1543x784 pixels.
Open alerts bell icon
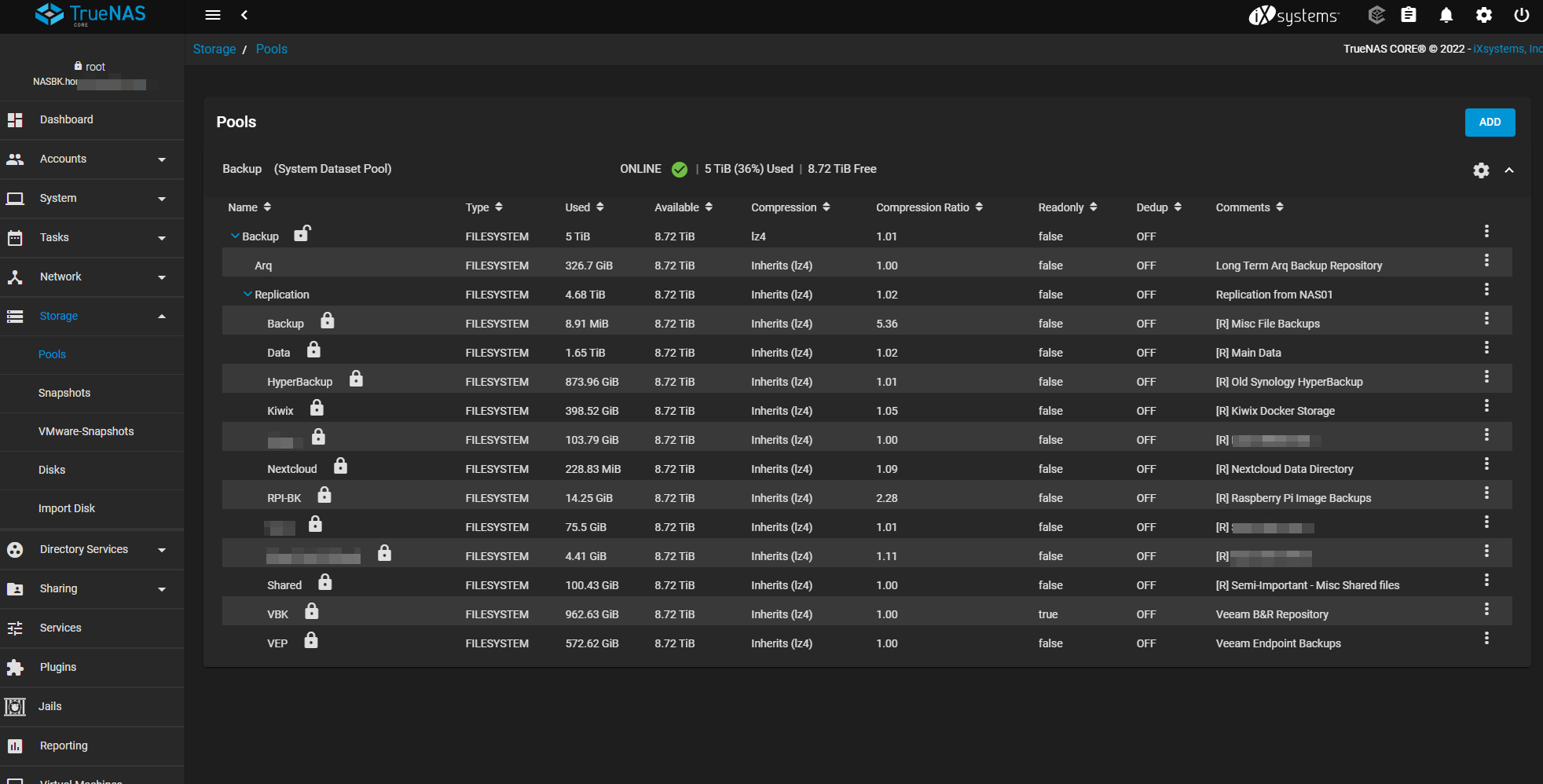[1446, 15]
